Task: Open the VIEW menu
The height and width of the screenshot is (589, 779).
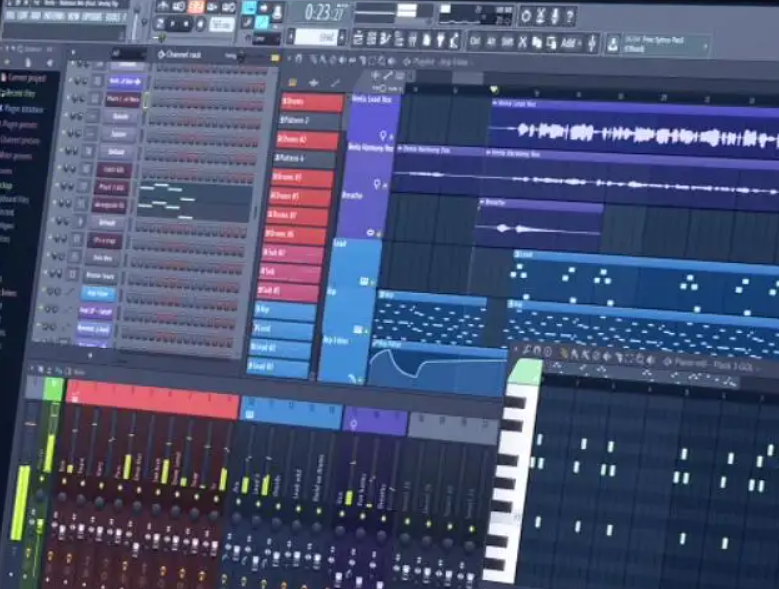Action: (x=73, y=17)
